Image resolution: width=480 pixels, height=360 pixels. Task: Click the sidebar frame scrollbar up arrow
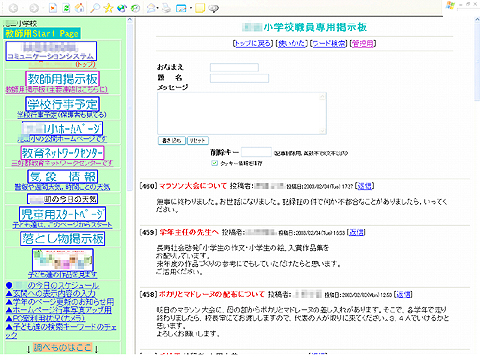tap(130, 20)
